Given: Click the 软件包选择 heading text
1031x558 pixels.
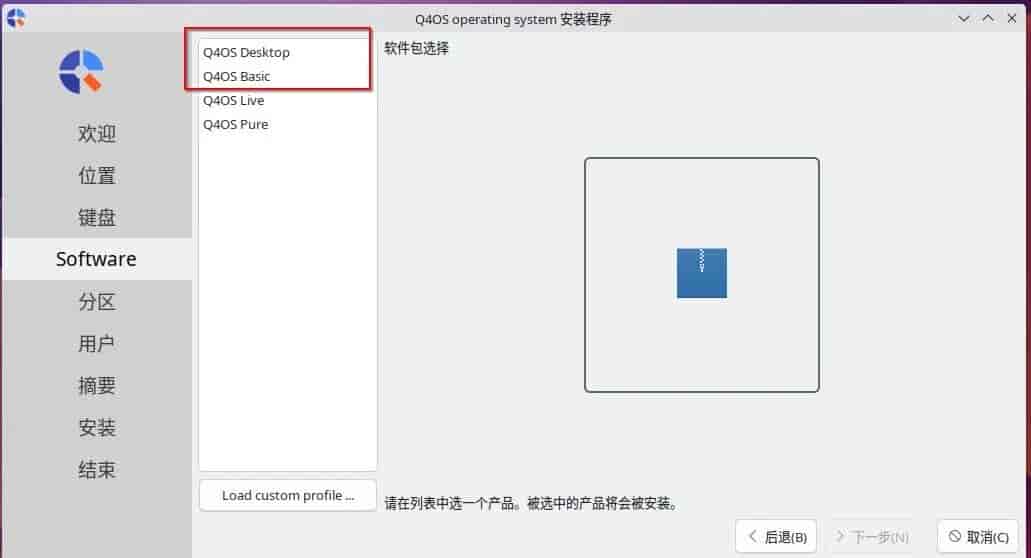Looking at the screenshot, I should [416, 48].
